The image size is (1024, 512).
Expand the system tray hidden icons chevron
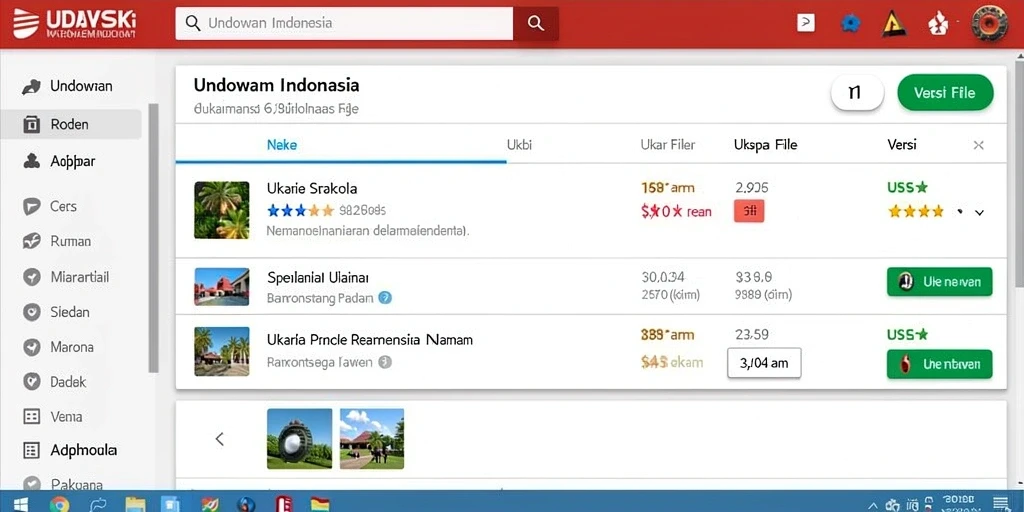click(872, 505)
